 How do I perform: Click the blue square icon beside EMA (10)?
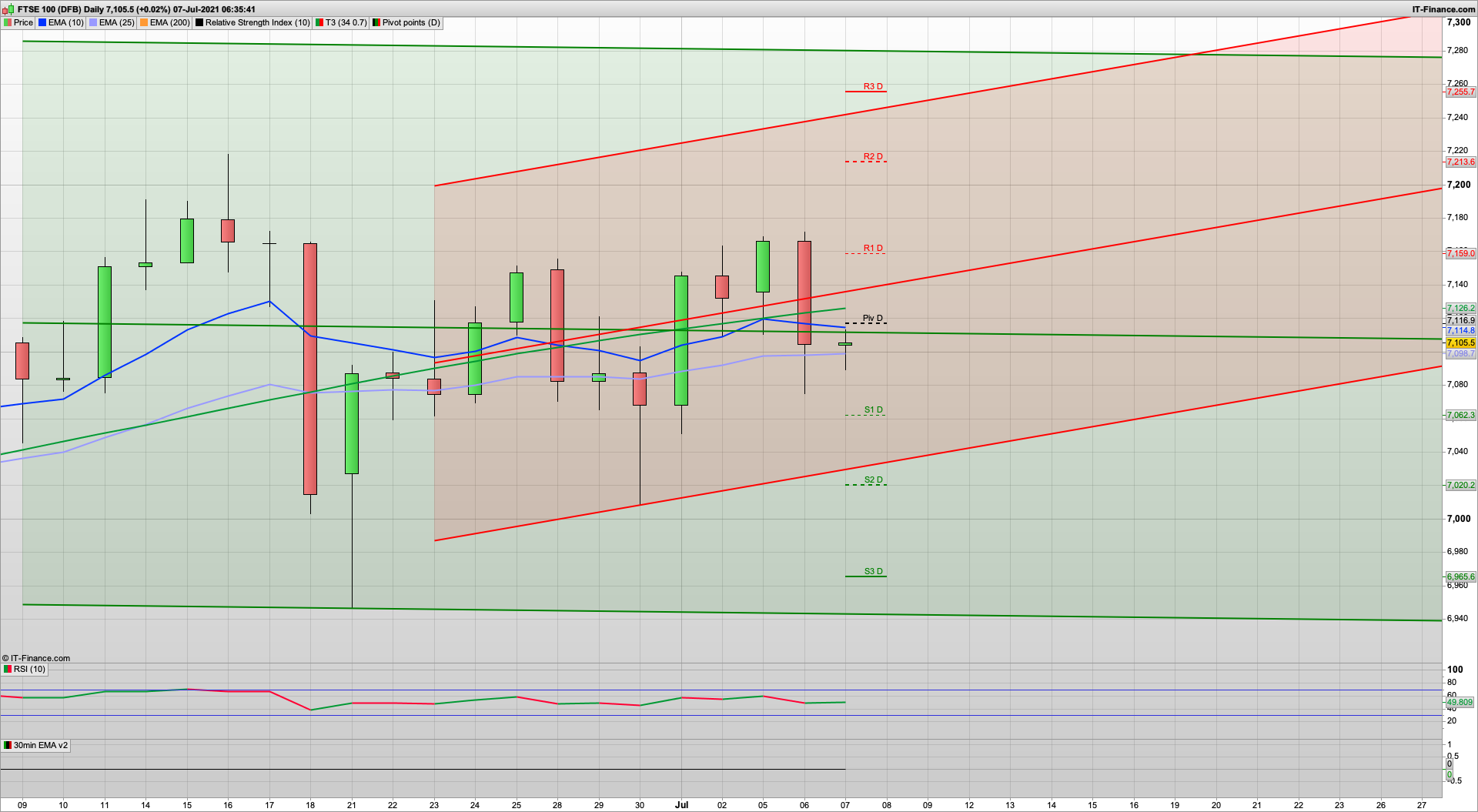click(42, 23)
